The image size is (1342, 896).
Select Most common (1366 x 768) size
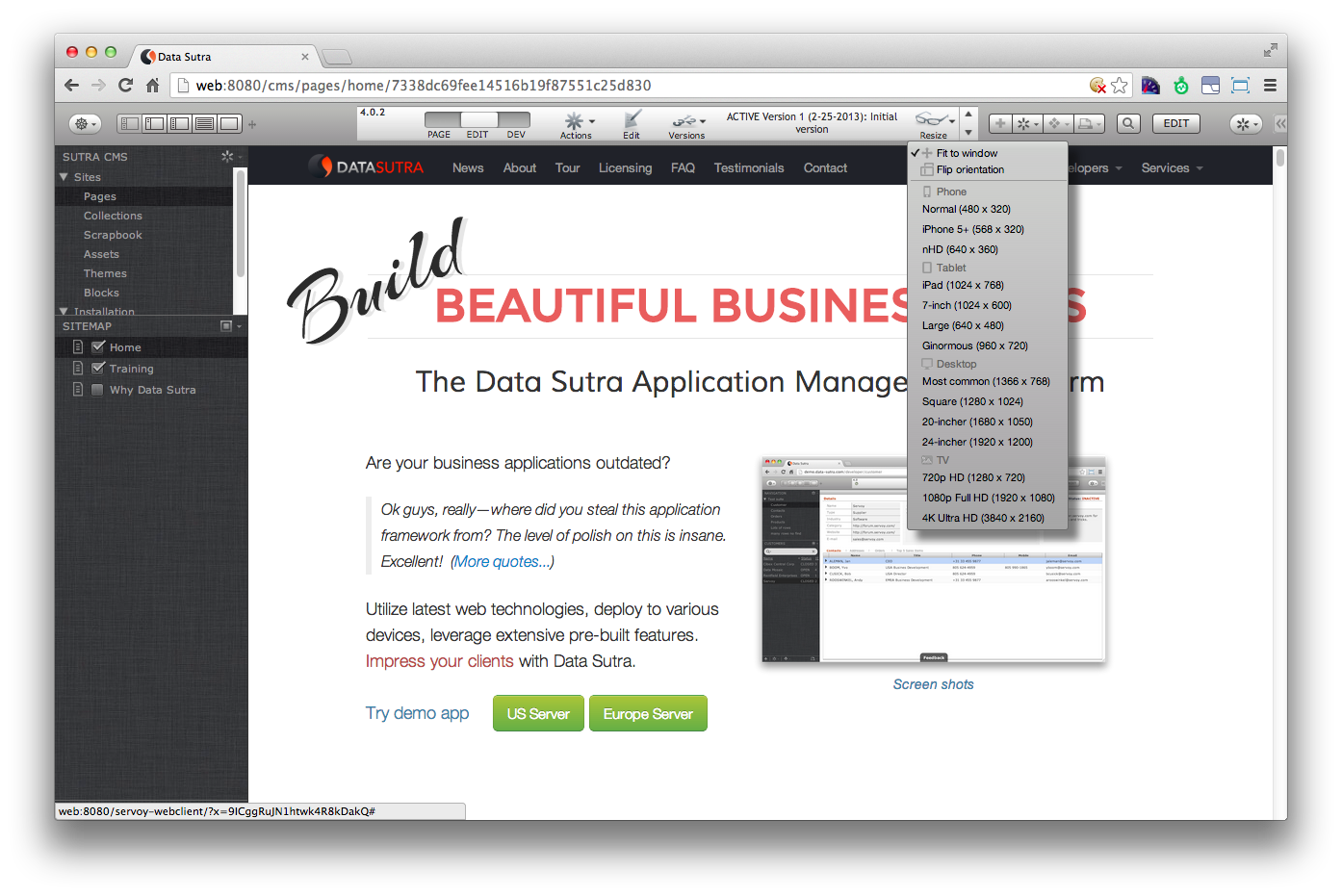tap(988, 381)
